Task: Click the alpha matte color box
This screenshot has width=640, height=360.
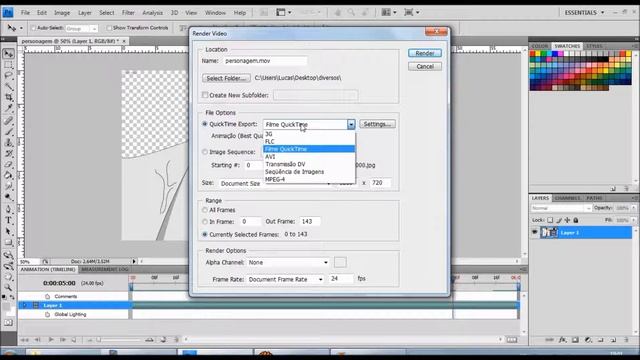Action: [x=340, y=262]
